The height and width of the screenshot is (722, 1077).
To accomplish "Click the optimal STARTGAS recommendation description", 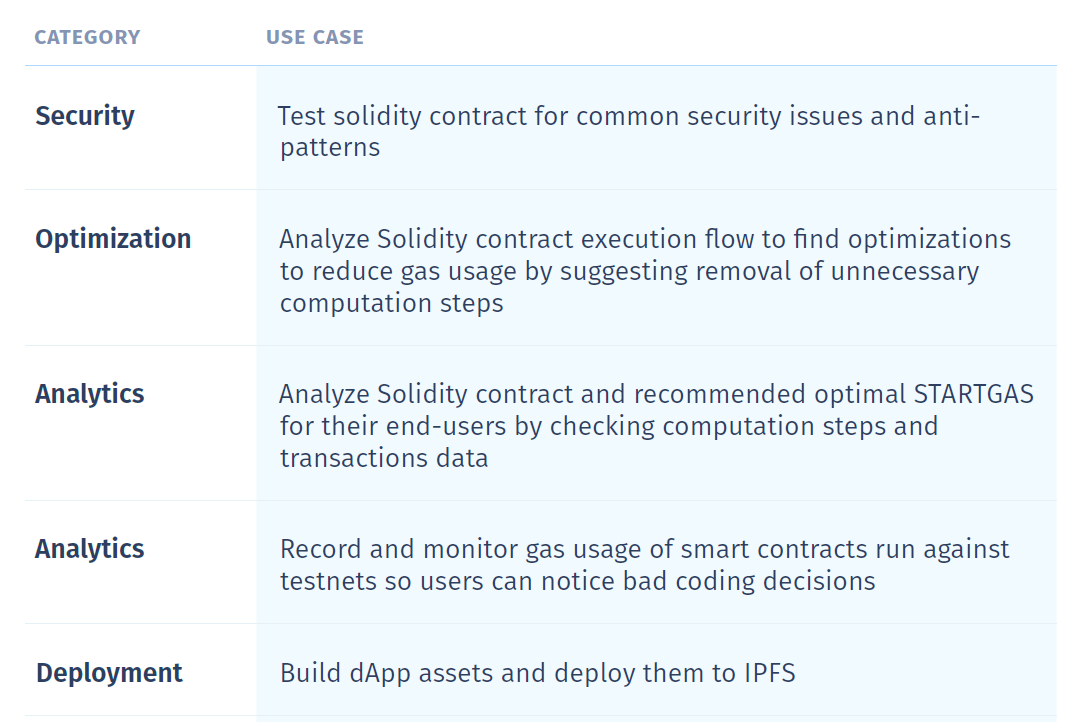I will [x=656, y=426].
